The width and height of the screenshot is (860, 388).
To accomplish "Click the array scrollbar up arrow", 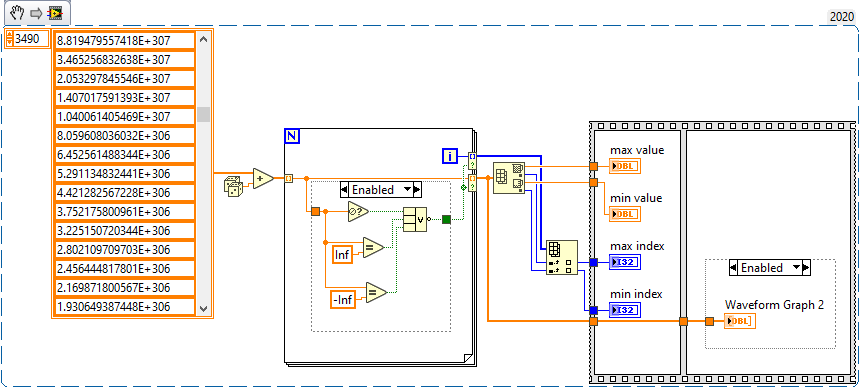I will (x=203, y=39).
